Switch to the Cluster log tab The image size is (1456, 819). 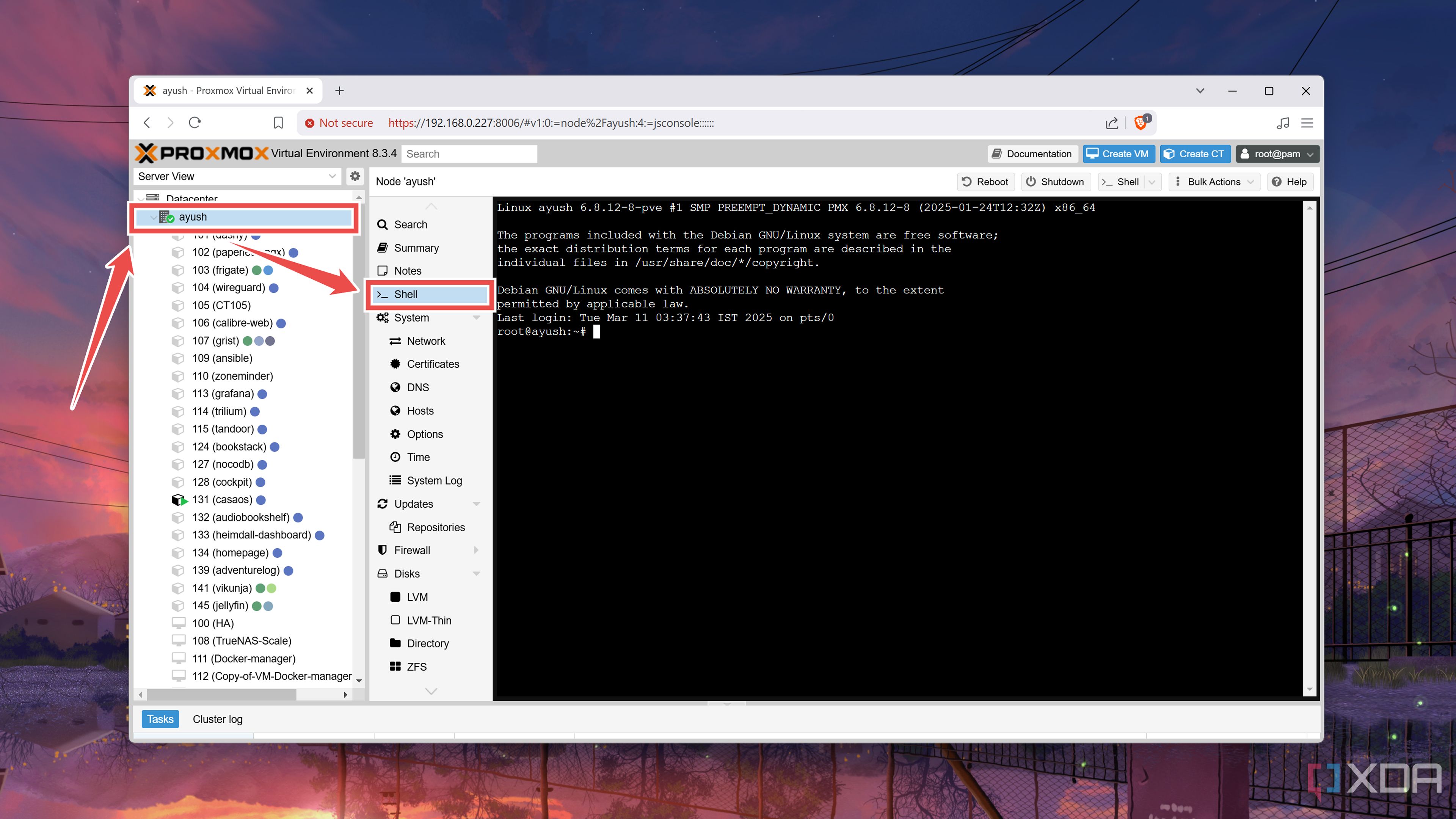pyautogui.click(x=217, y=719)
